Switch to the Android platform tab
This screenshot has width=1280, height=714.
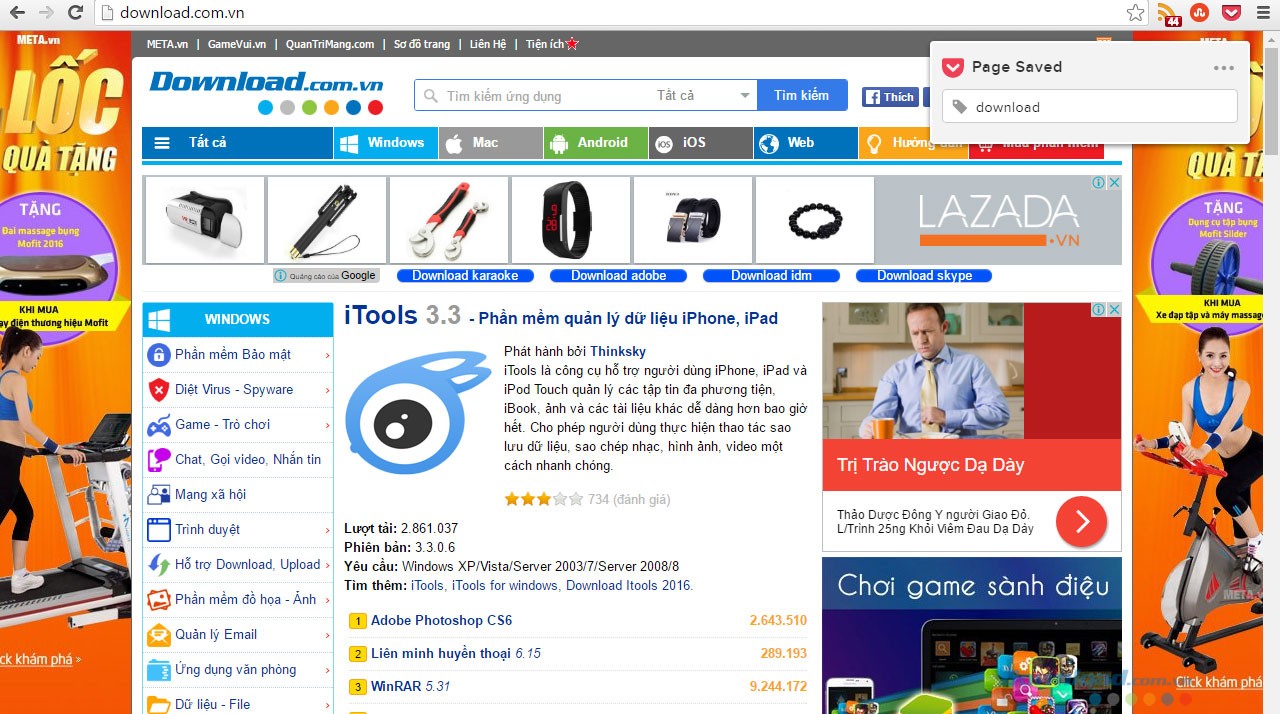[x=596, y=143]
